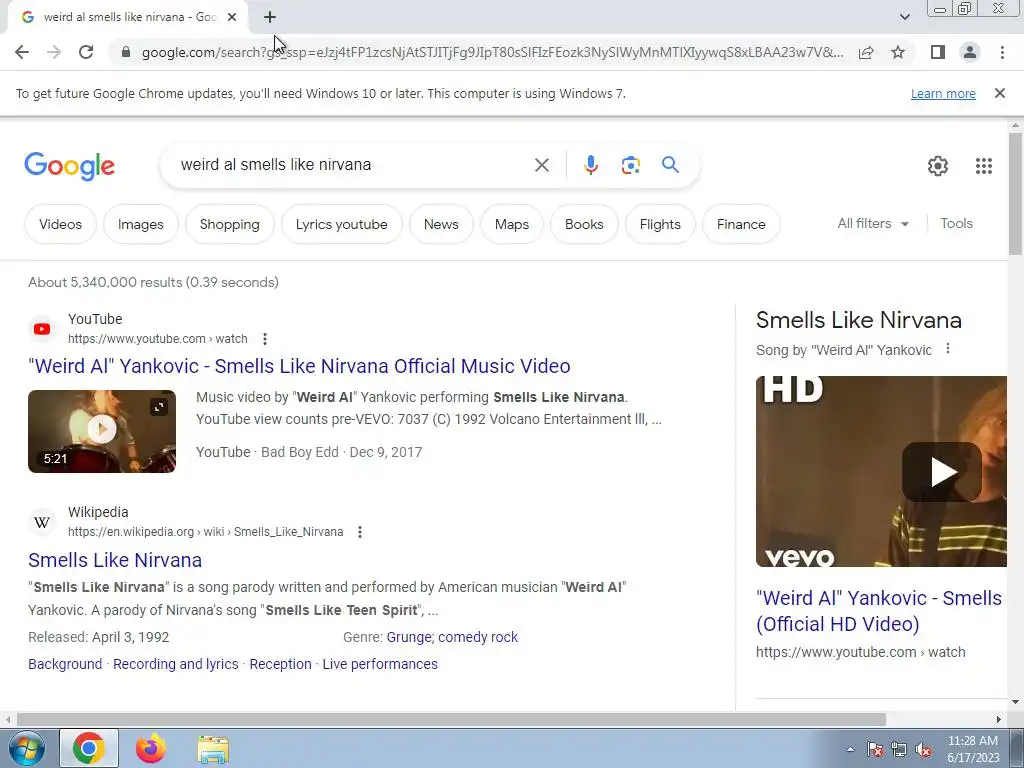Open Windows Explorer from the taskbar

213,749
